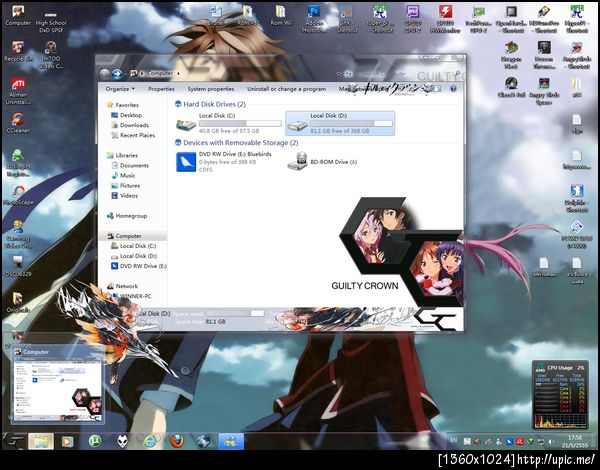Click the Forward arrow in Explorer
Viewport: 600px width, 470px height.
click(x=117, y=73)
